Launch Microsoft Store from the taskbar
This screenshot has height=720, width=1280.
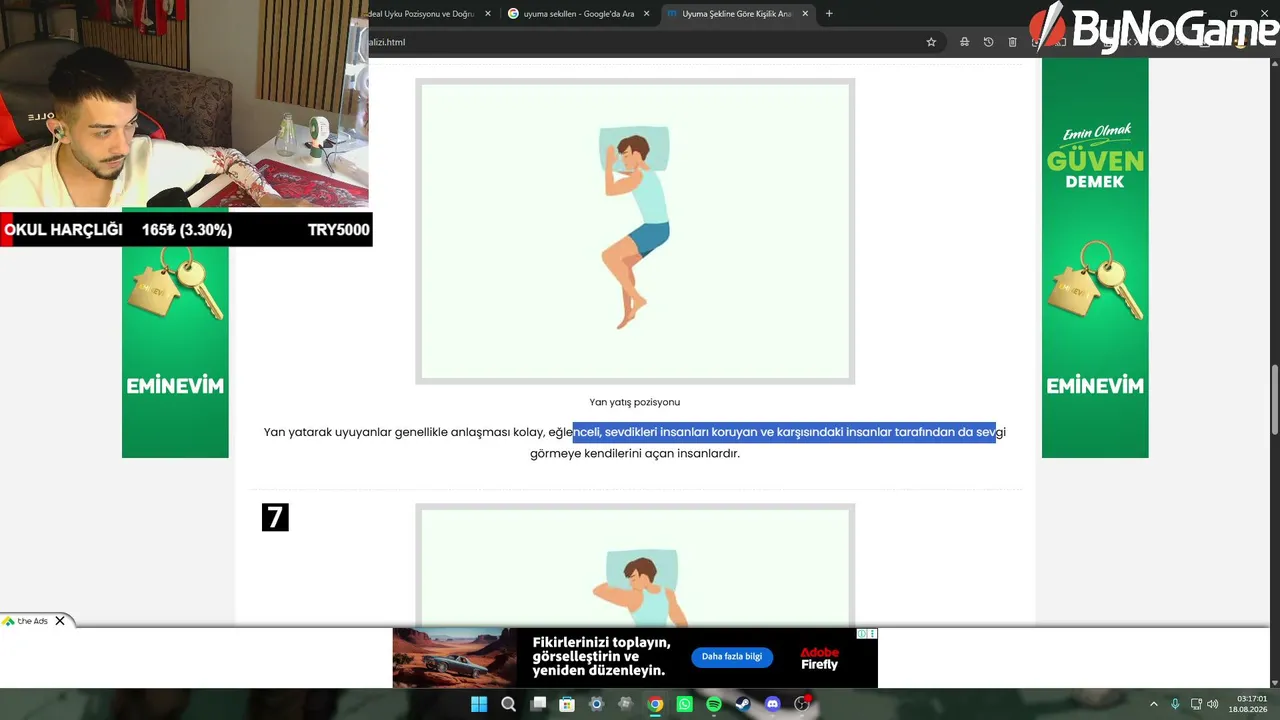[567, 704]
